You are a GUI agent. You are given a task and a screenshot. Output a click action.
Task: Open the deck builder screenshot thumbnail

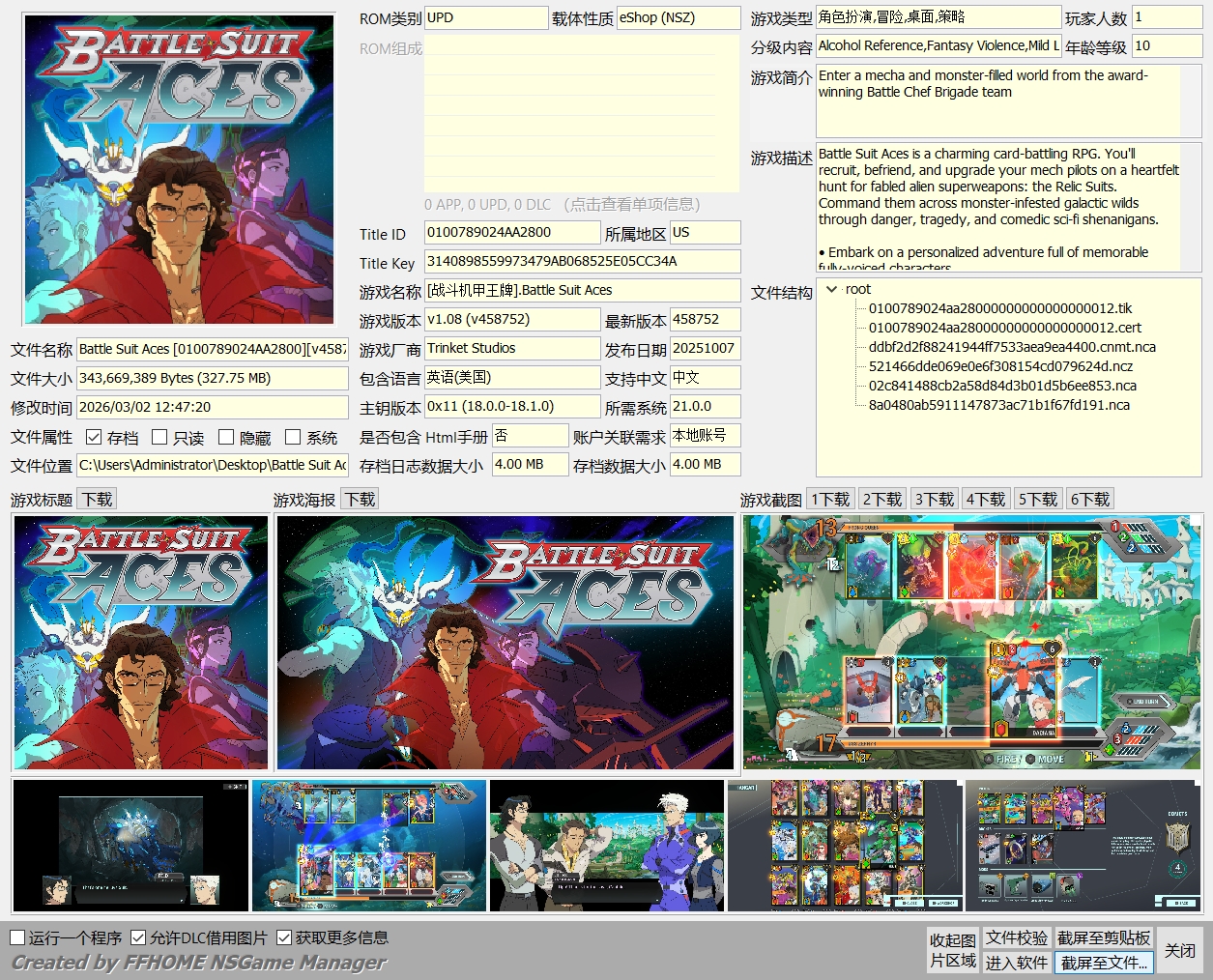[x=1083, y=846]
